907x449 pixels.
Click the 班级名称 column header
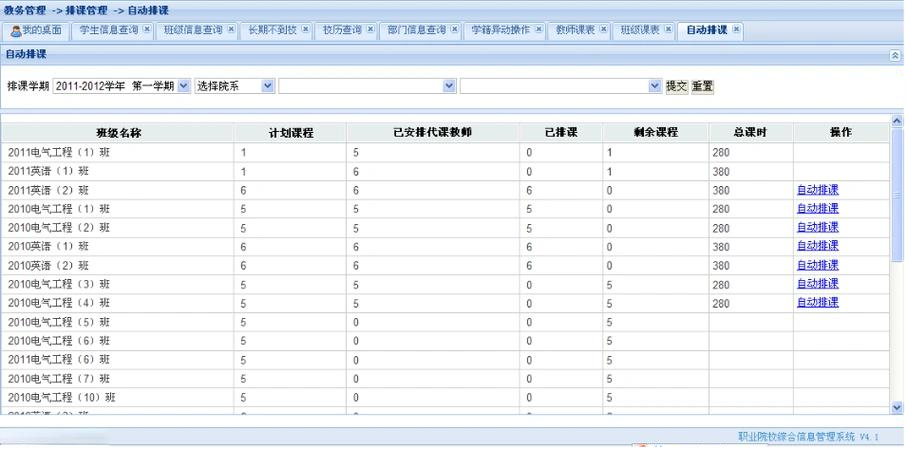click(119, 133)
